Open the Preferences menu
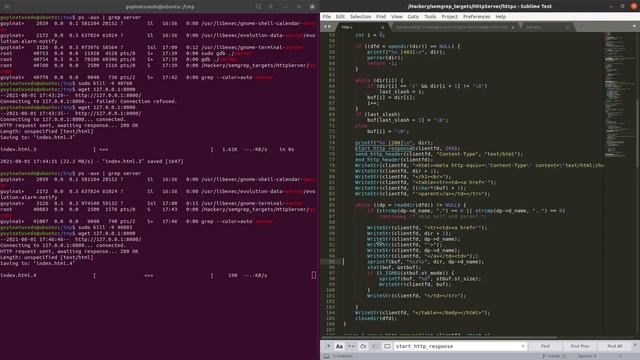The width and height of the screenshot is (640, 360). 476,17
